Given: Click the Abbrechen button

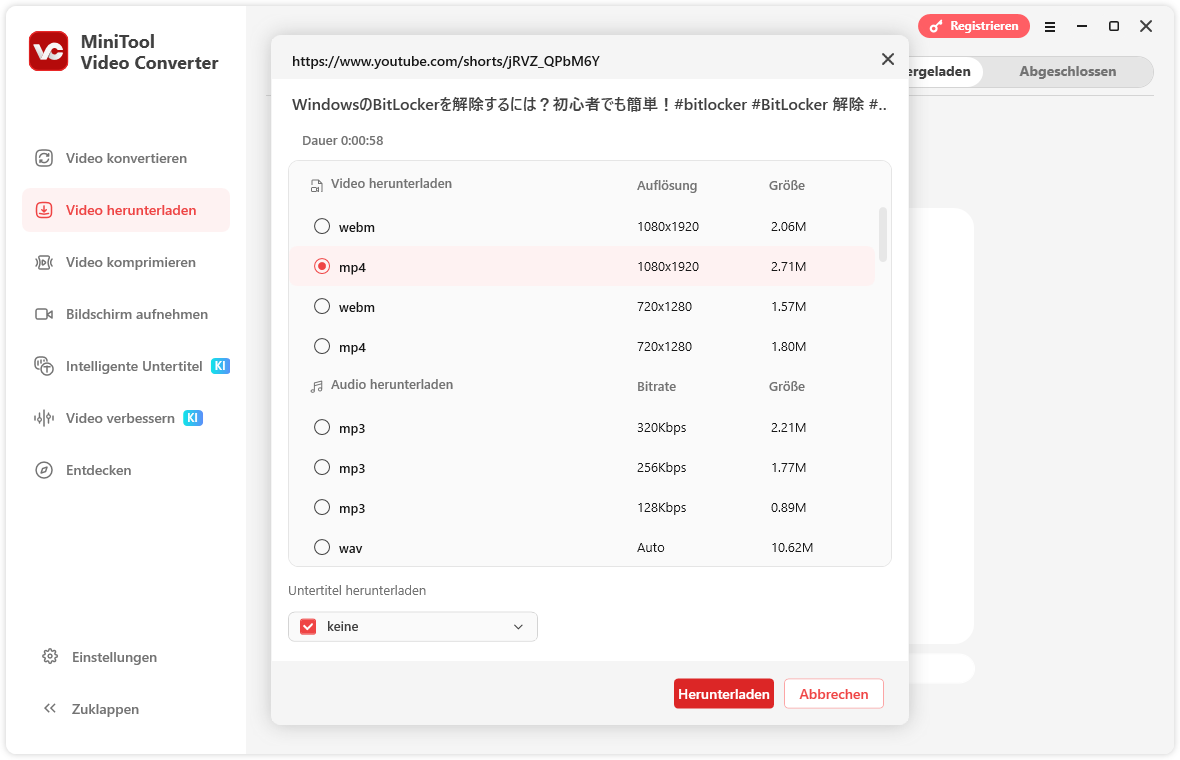Looking at the screenshot, I should pyautogui.click(x=834, y=694).
